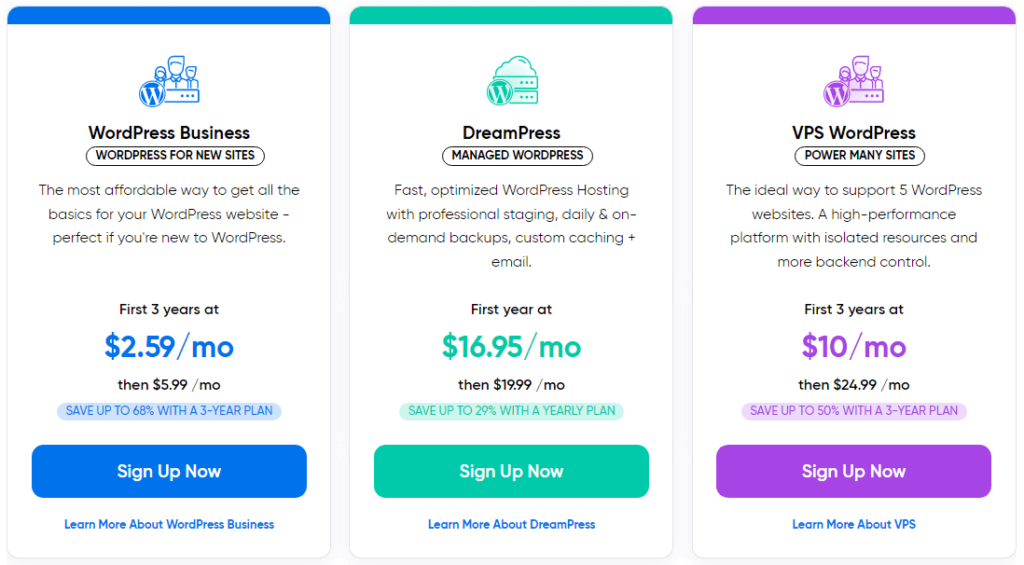Click the WordPress For New Sites badge
1024x565 pixels.
[175, 156]
